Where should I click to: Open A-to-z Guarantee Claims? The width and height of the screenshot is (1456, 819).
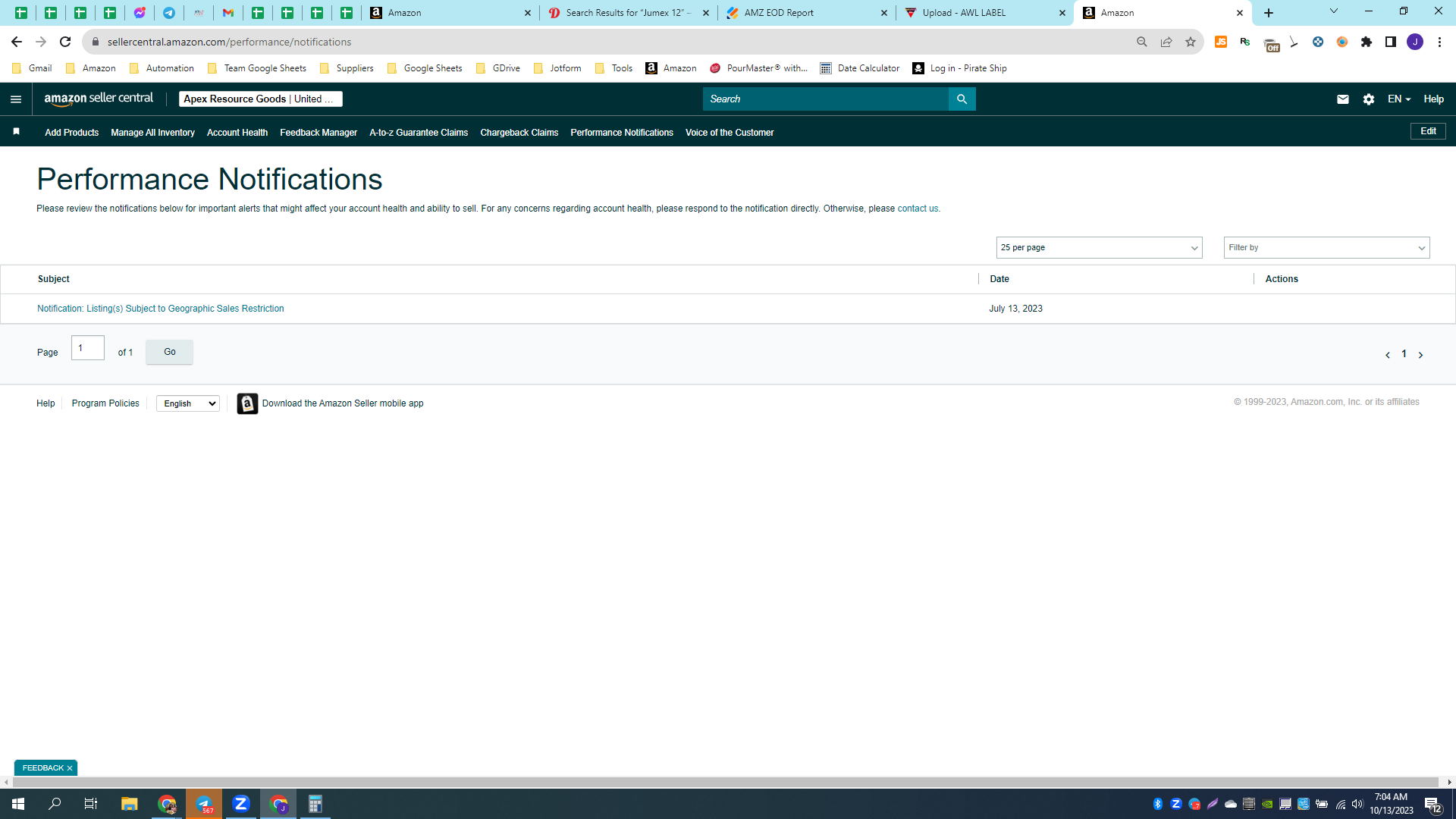pyautogui.click(x=419, y=133)
